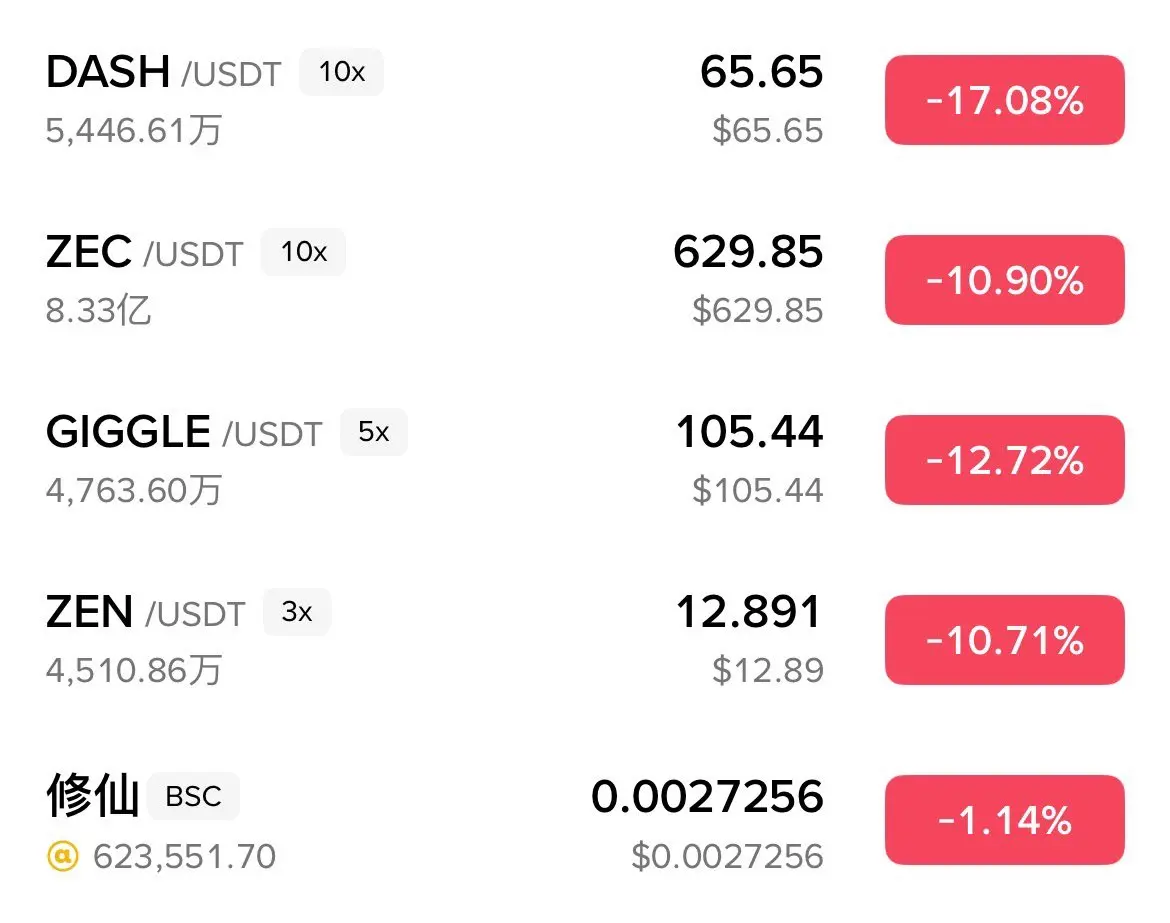
Task: Tap the -10.71% change badge for ZEN
Action: click(1004, 639)
